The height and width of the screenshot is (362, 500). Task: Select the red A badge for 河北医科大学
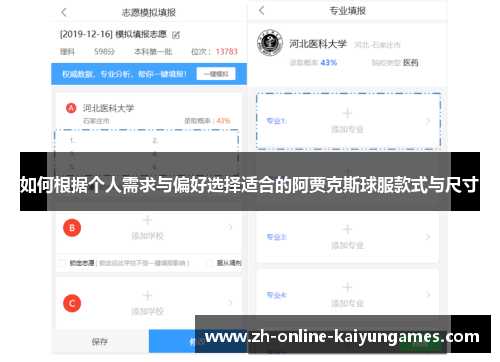click(71, 108)
